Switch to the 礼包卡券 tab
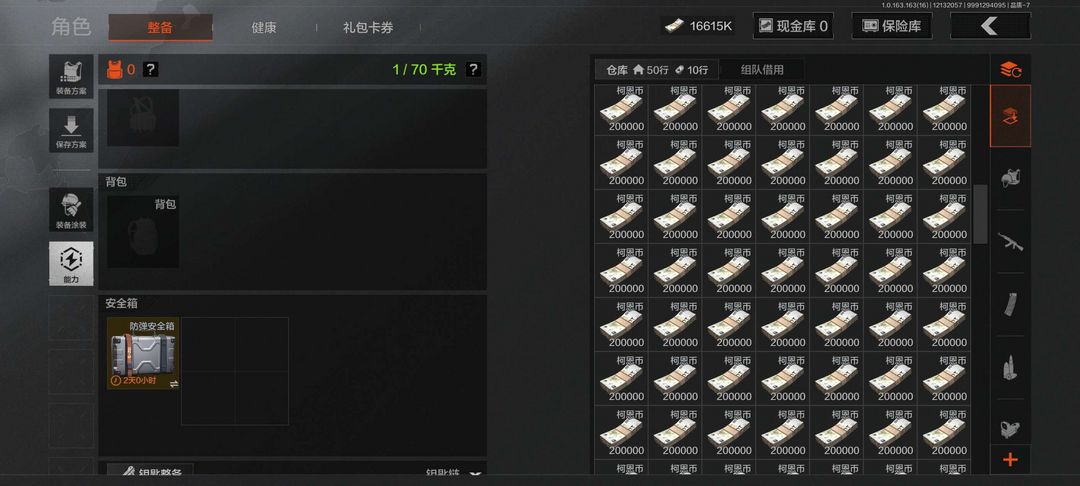 [368, 28]
